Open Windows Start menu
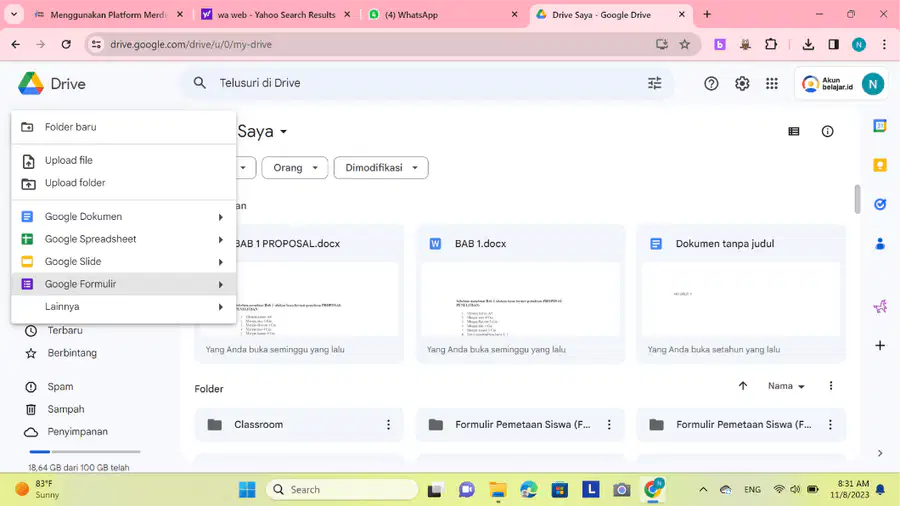900x506 pixels. pyautogui.click(x=247, y=490)
